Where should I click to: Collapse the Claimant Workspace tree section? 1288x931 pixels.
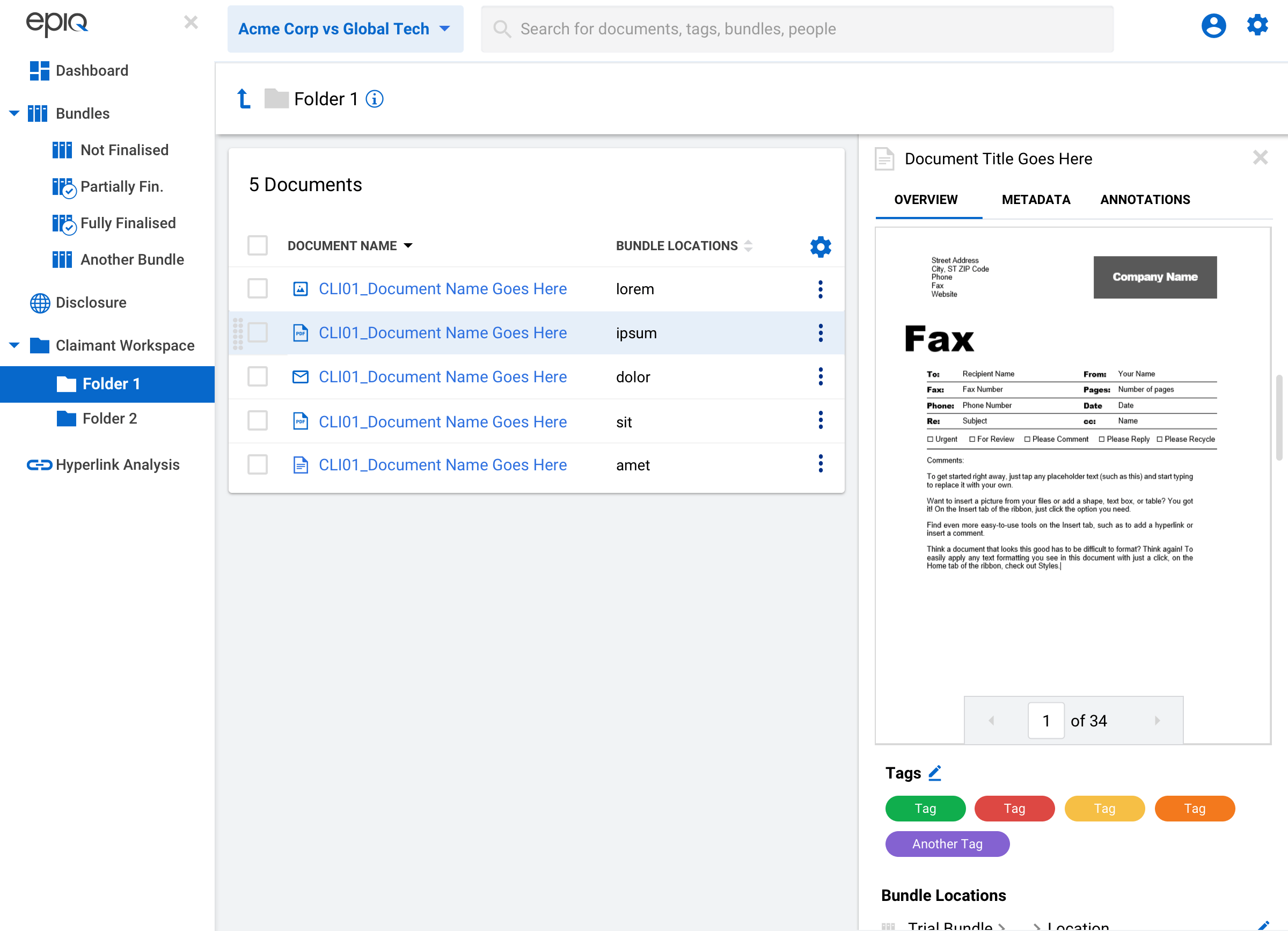(x=14, y=345)
